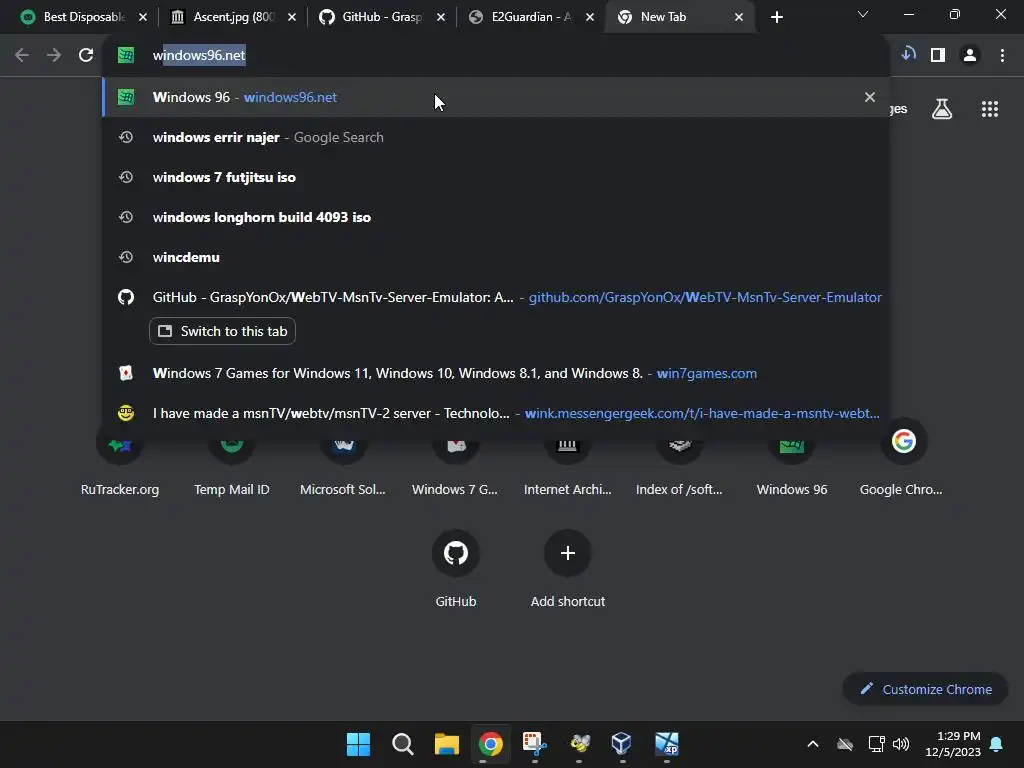1024x768 pixels.
Task: Select 'windows 7 futjitsu iso' suggestion
Action: [496, 177]
